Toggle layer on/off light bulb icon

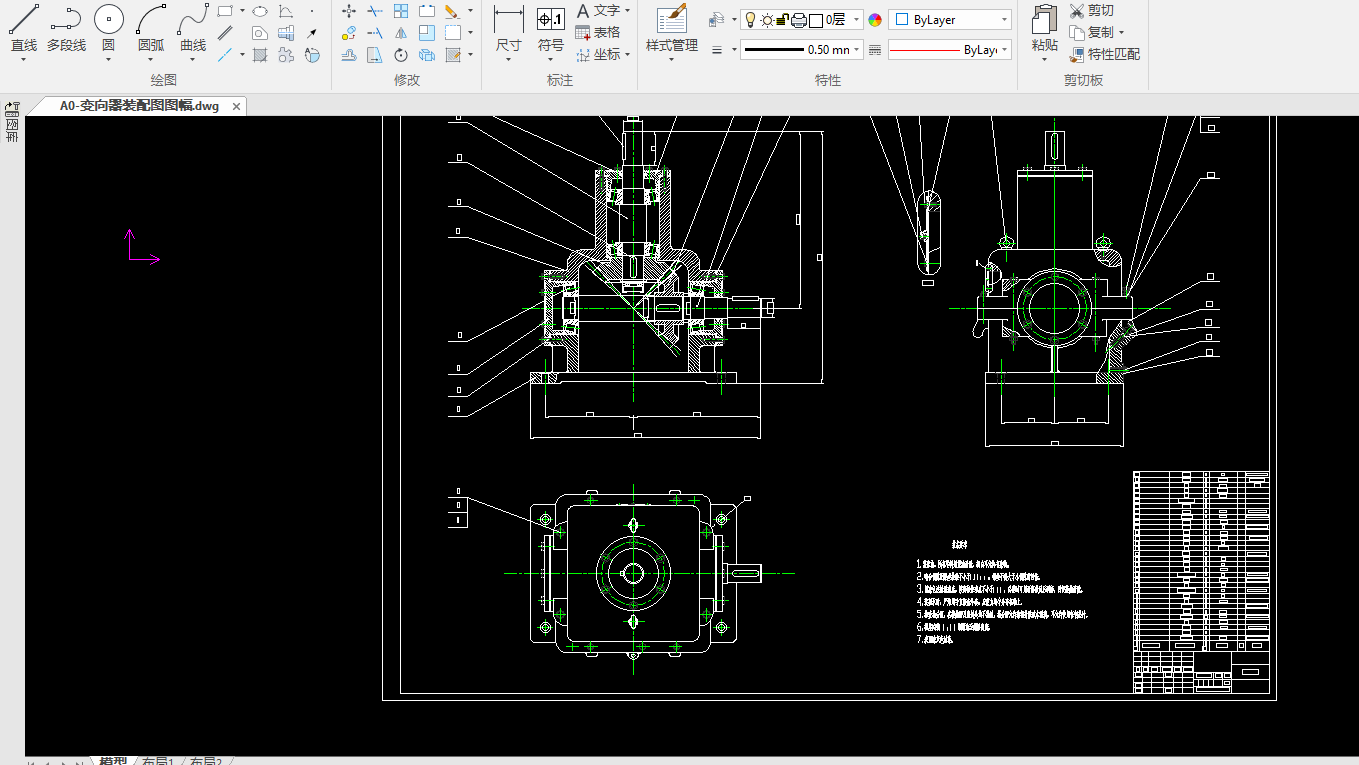pos(750,19)
